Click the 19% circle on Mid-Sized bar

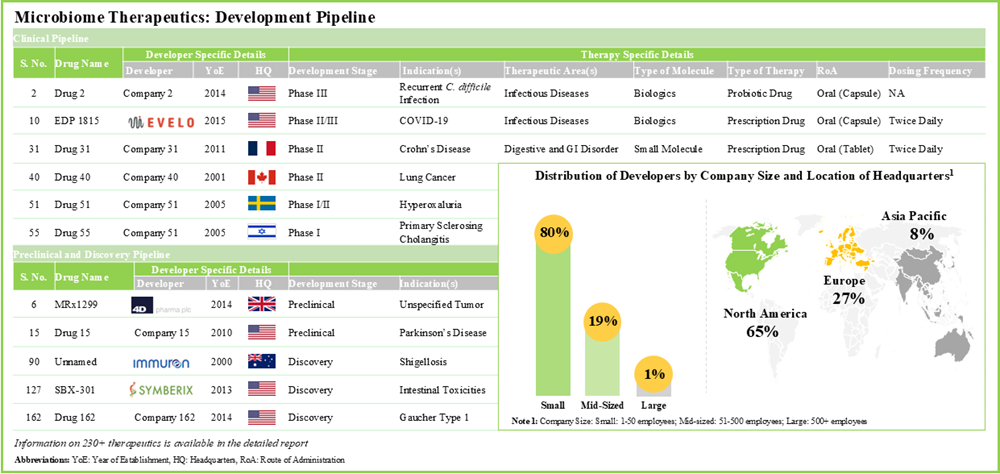(x=605, y=322)
